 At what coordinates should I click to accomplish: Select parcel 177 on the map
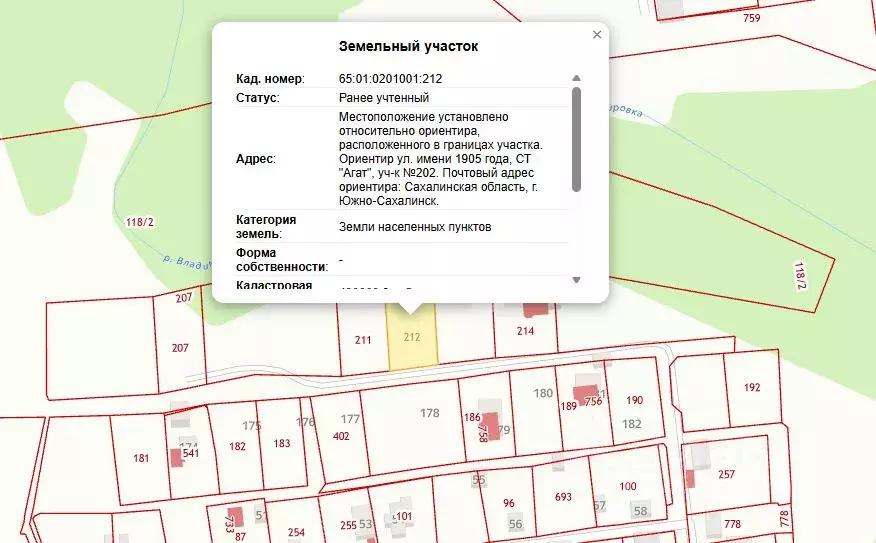pyautogui.click(x=349, y=420)
